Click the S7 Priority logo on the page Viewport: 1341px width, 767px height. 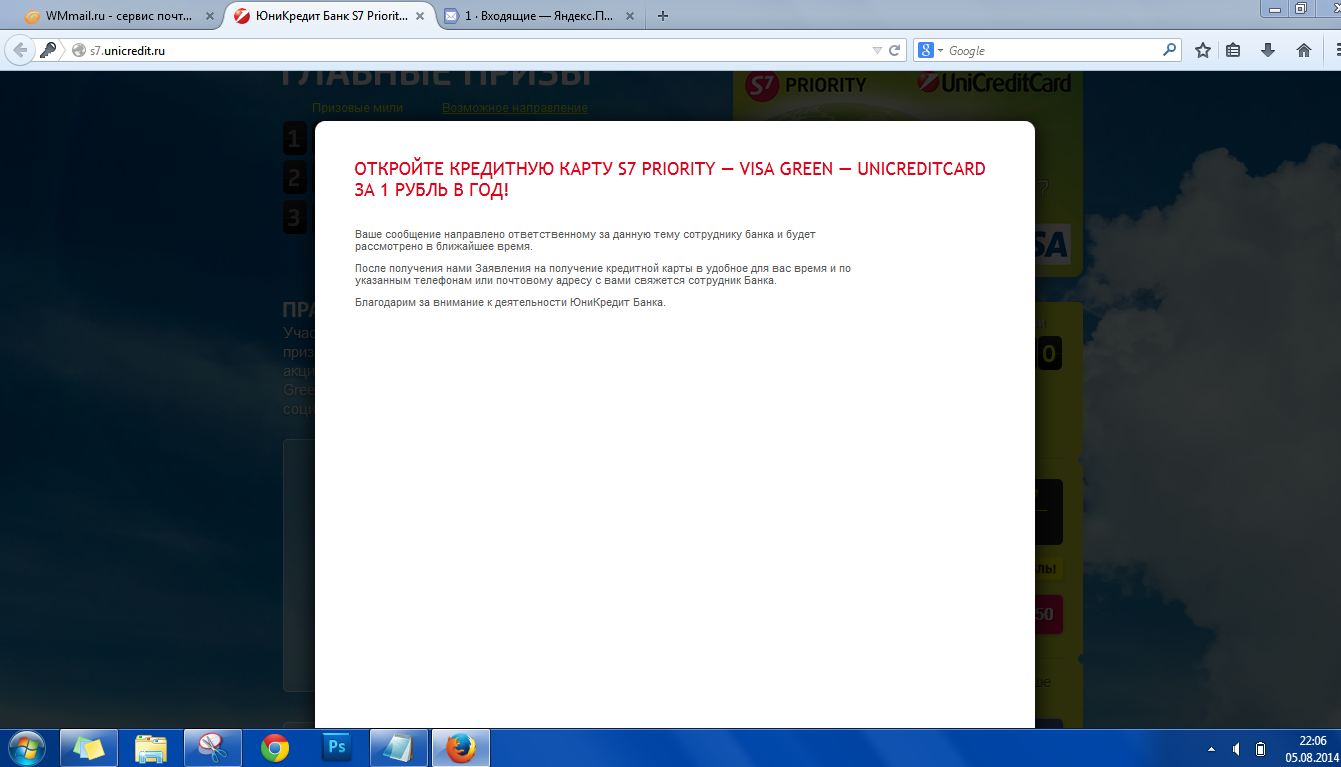[x=806, y=85]
